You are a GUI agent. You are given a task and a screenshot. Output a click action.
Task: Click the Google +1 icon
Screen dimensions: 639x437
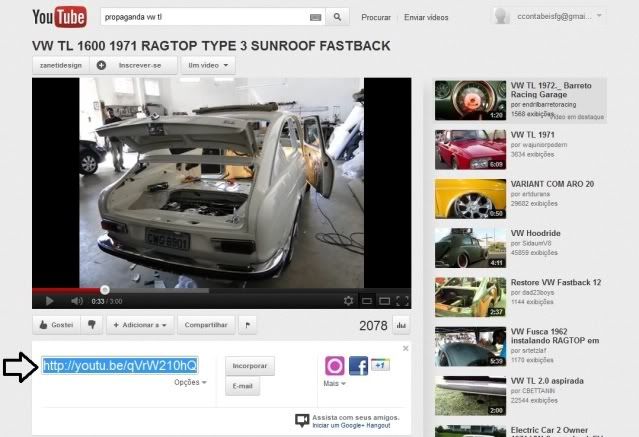380,364
